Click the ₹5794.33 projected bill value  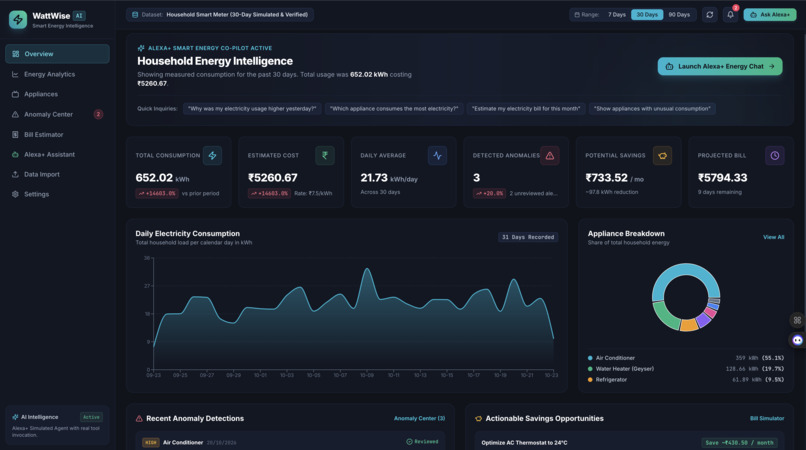[722, 178]
